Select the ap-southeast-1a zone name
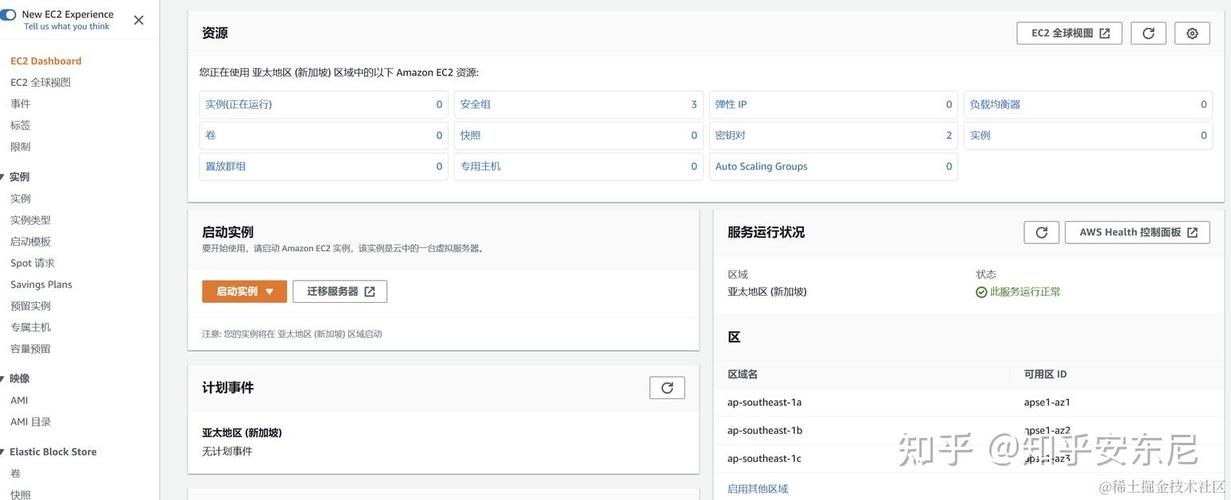Screen dimensions: 1231x500 764,402
